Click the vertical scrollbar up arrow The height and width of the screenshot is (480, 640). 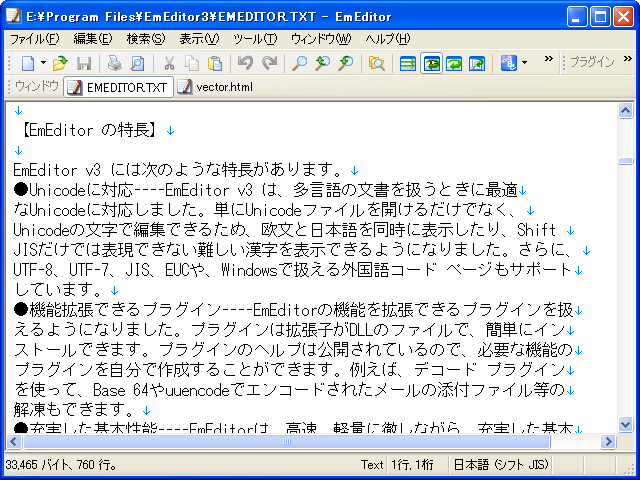(x=625, y=110)
